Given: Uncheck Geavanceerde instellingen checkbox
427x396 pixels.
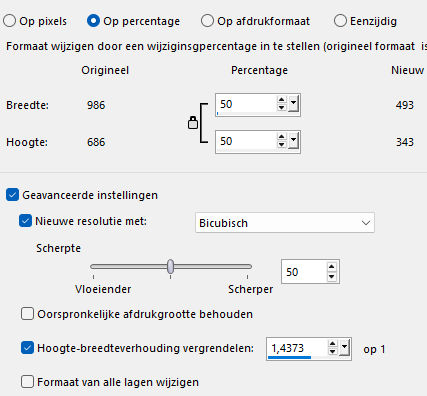Looking at the screenshot, I should 12,195.
